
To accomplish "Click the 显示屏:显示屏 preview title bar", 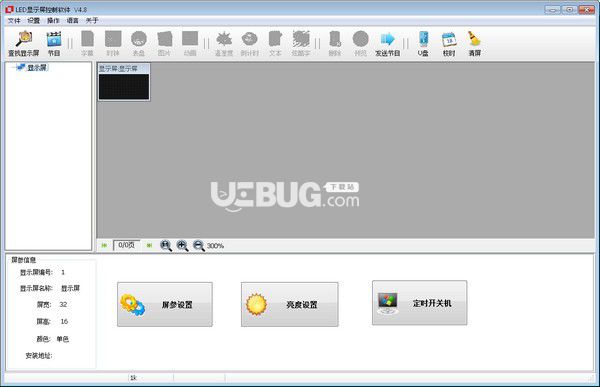I will 124,69.
